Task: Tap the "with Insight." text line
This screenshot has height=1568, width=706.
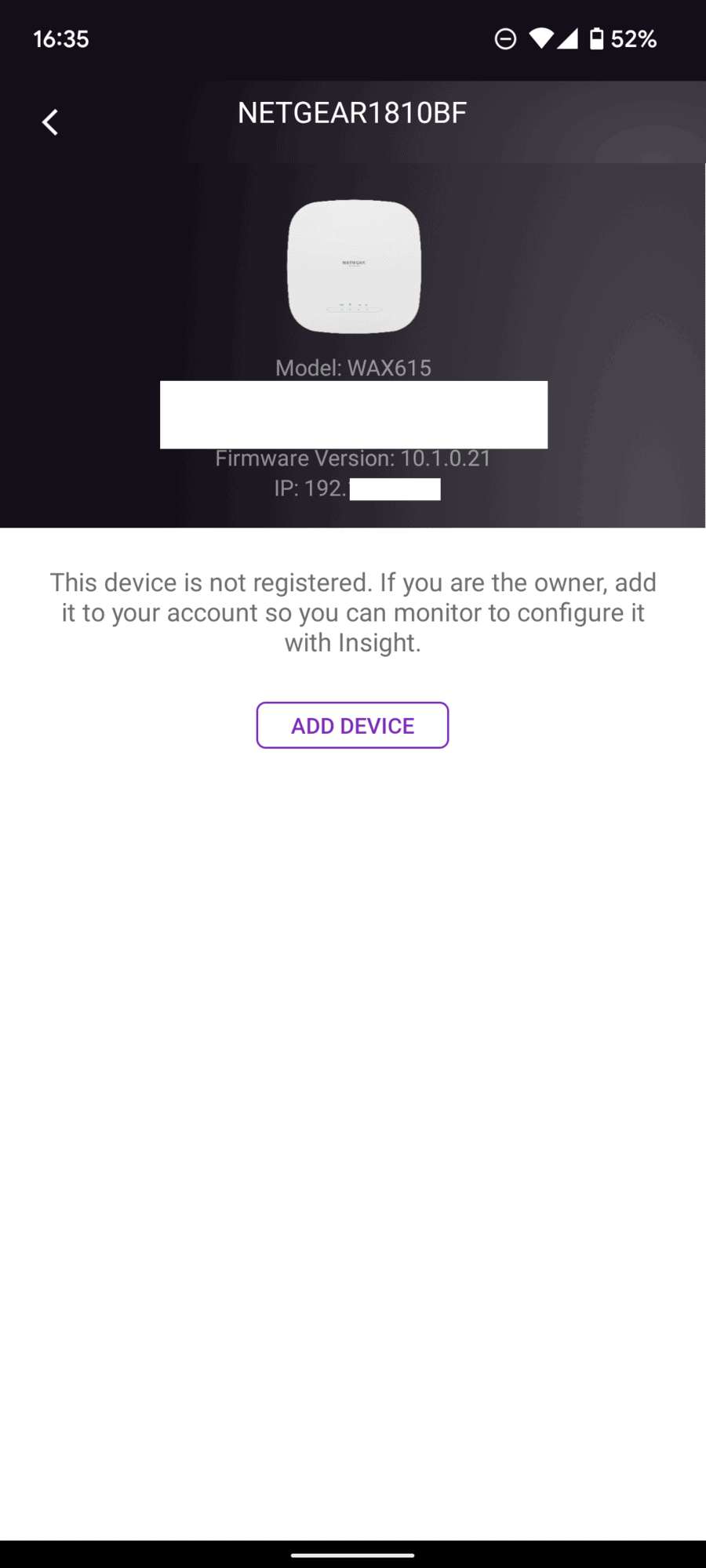Action: click(353, 643)
